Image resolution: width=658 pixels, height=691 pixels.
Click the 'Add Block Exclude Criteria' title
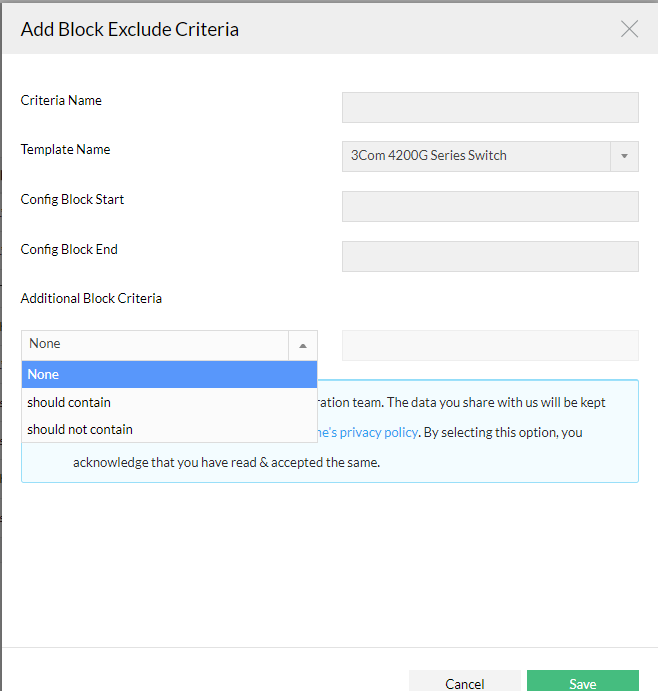point(130,30)
